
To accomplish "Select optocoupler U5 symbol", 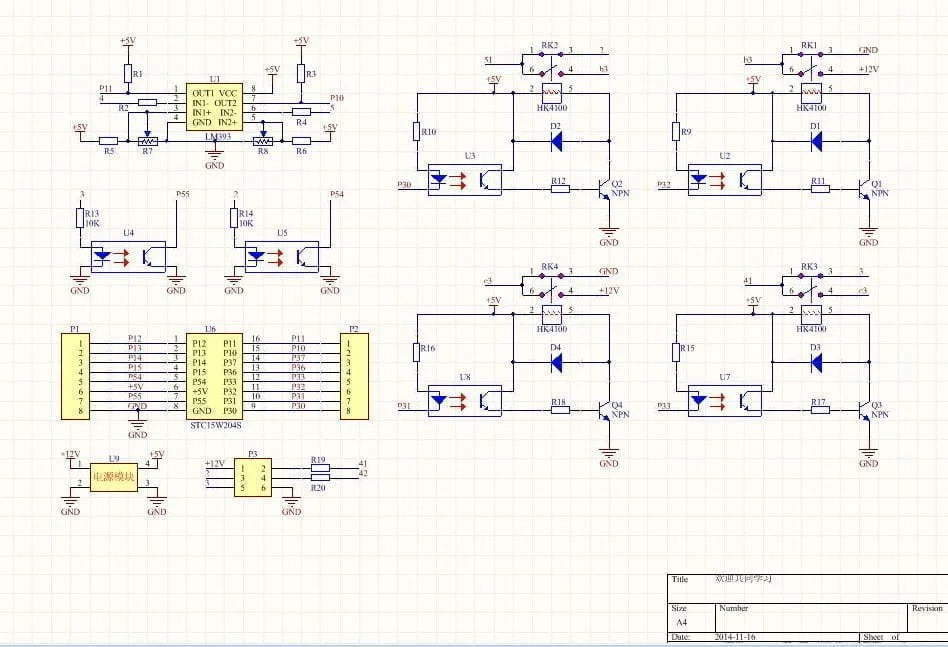I will pyautogui.click(x=281, y=256).
